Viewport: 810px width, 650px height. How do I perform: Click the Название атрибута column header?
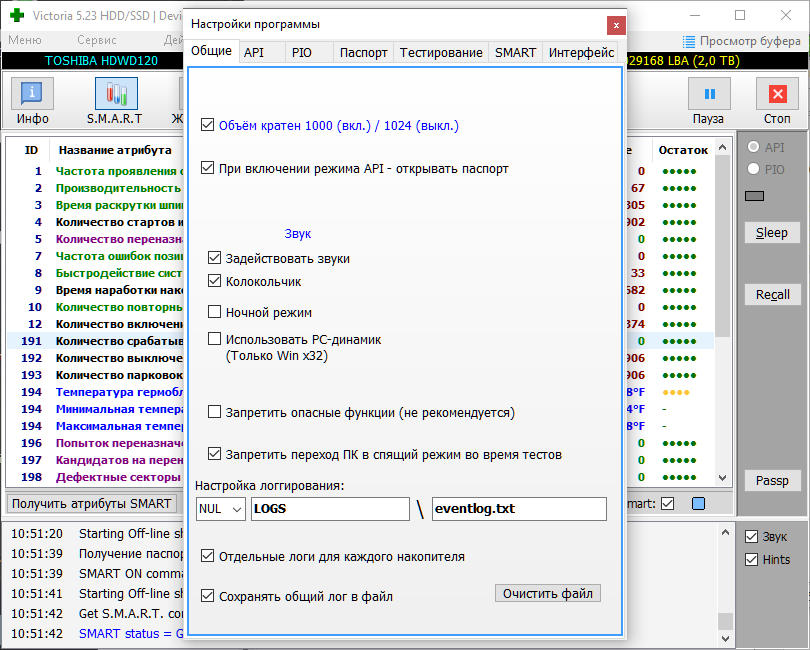point(115,150)
